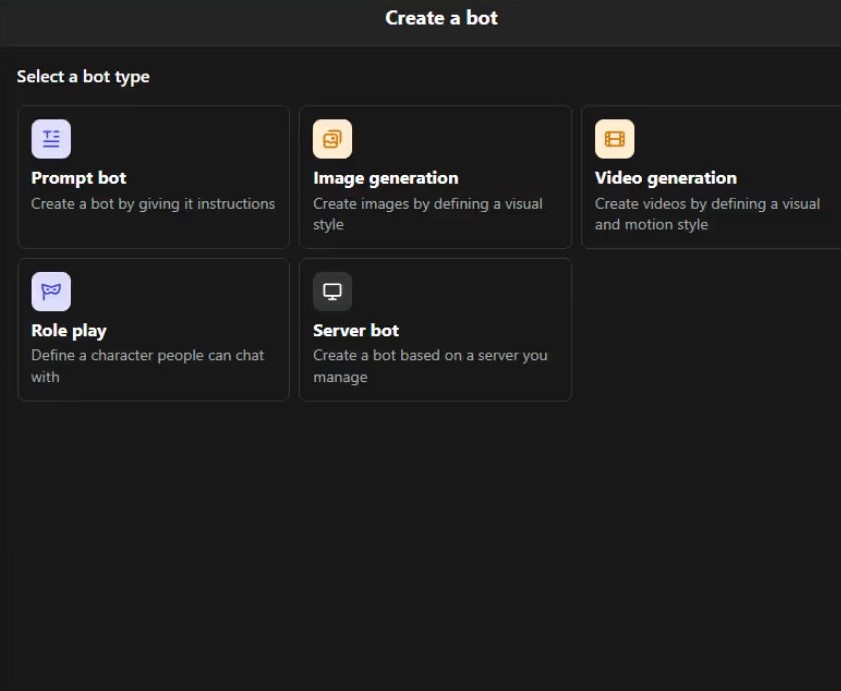Image resolution: width=841 pixels, height=691 pixels.
Task: Click the Select a bot type heading
Action: point(82,76)
